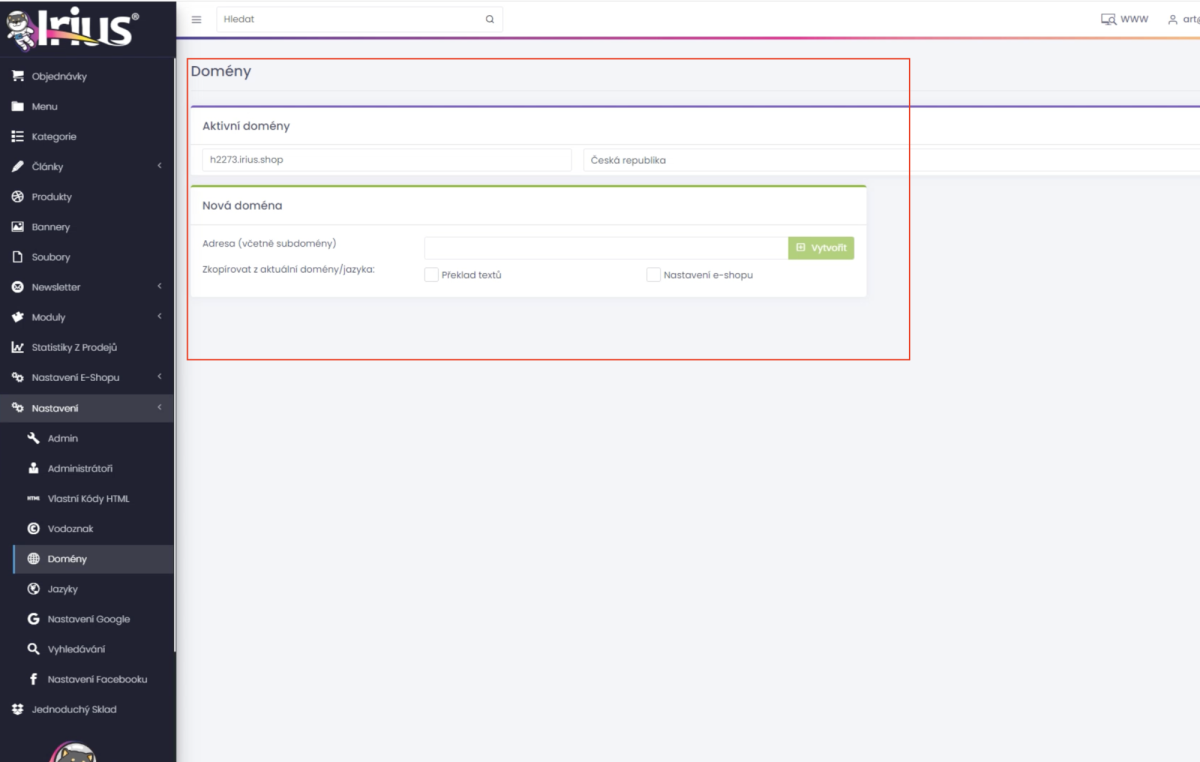This screenshot has height=762, width=1200.
Task: Click the Jednoduchý Sklad dropbox icon
Action: [x=17, y=709]
